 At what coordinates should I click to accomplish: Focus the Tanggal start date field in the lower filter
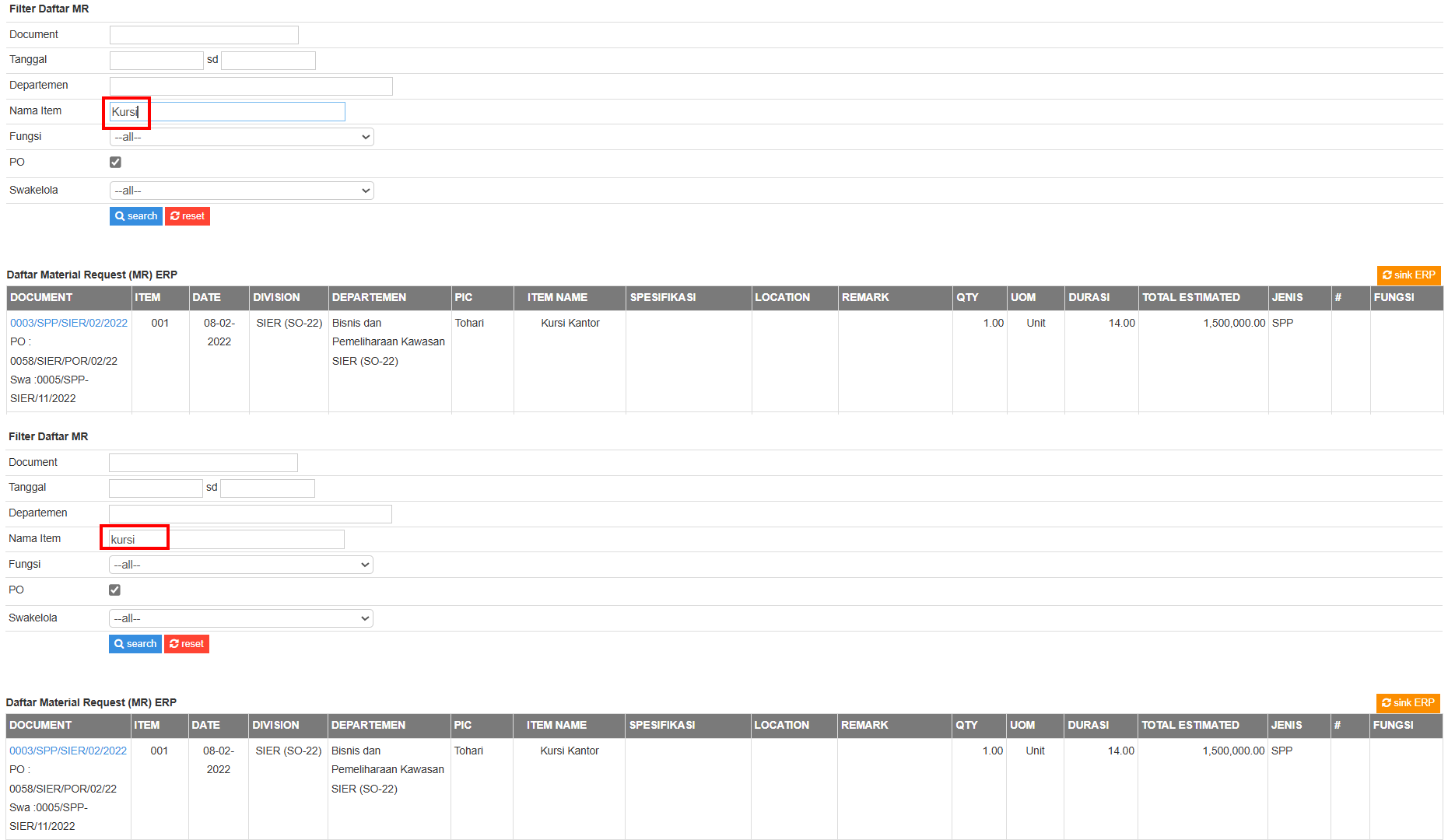156,488
